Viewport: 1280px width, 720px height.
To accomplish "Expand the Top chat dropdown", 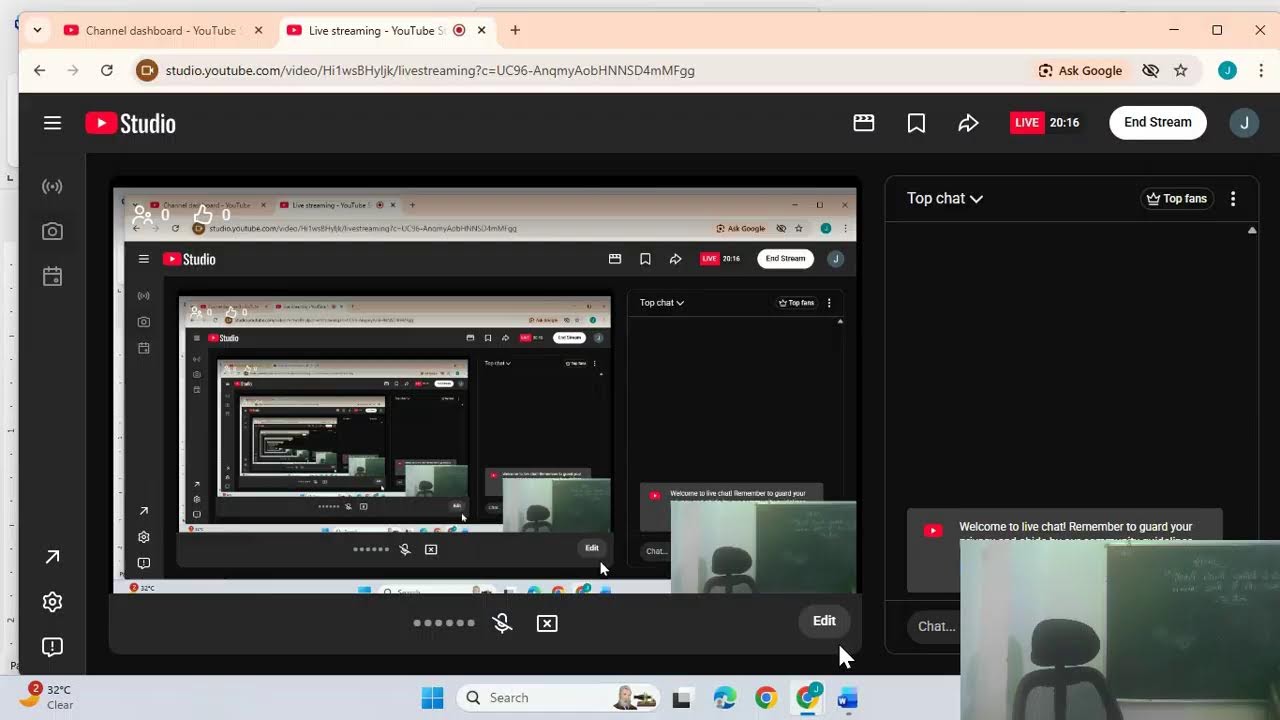I will pyautogui.click(x=945, y=198).
